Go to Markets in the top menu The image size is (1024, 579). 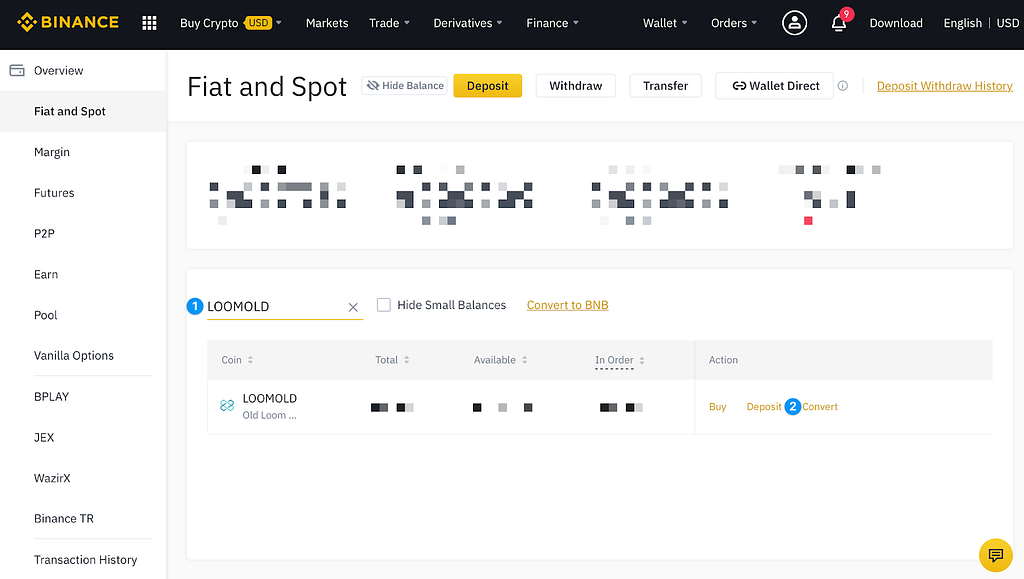click(327, 23)
